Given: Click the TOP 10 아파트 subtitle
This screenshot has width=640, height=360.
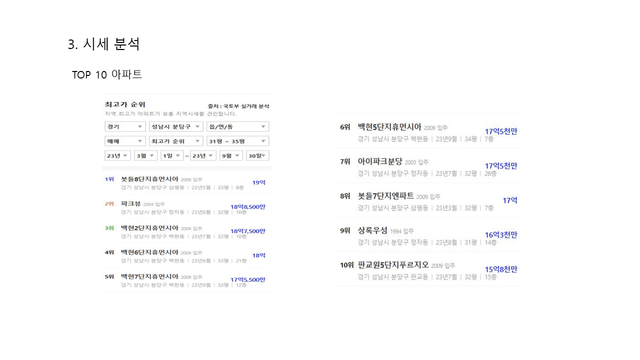Looking at the screenshot, I should (x=107, y=75).
